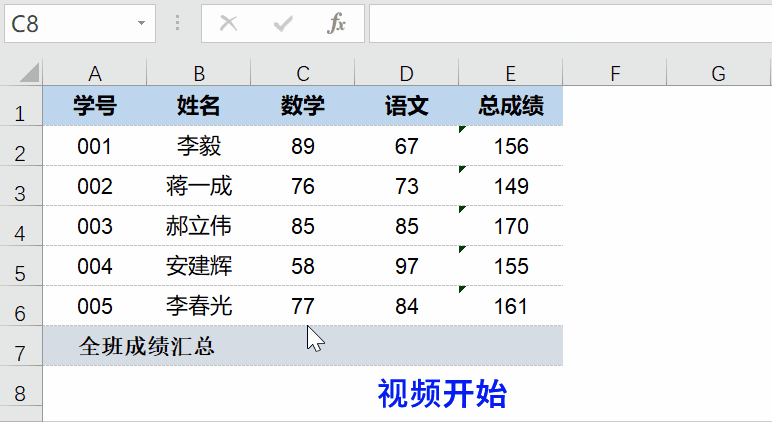Select the total score cell 149
772x422 pixels.
[x=511, y=186]
